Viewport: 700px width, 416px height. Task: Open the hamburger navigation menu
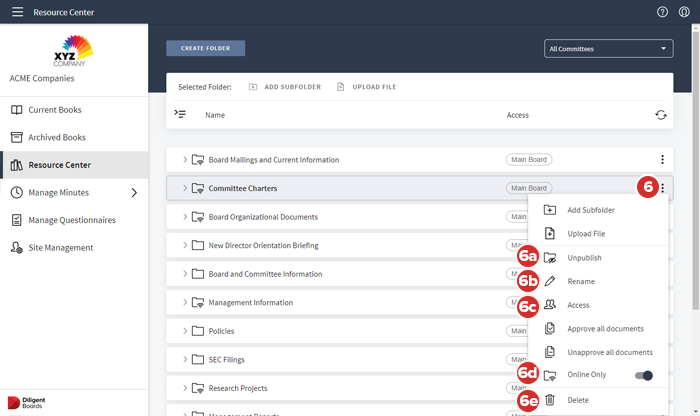pos(17,12)
